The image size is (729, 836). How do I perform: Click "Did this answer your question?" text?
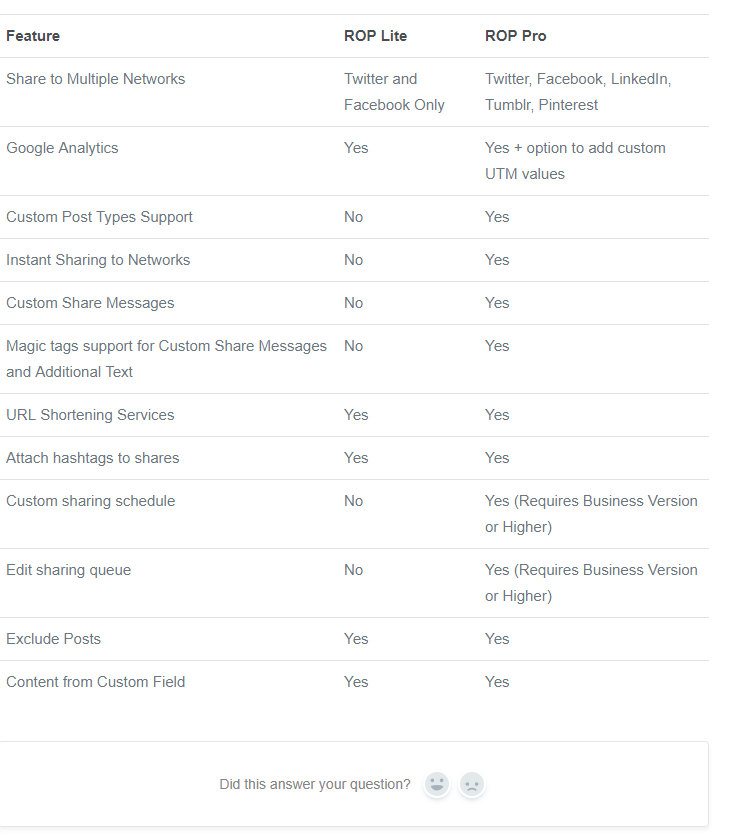(x=315, y=784)
